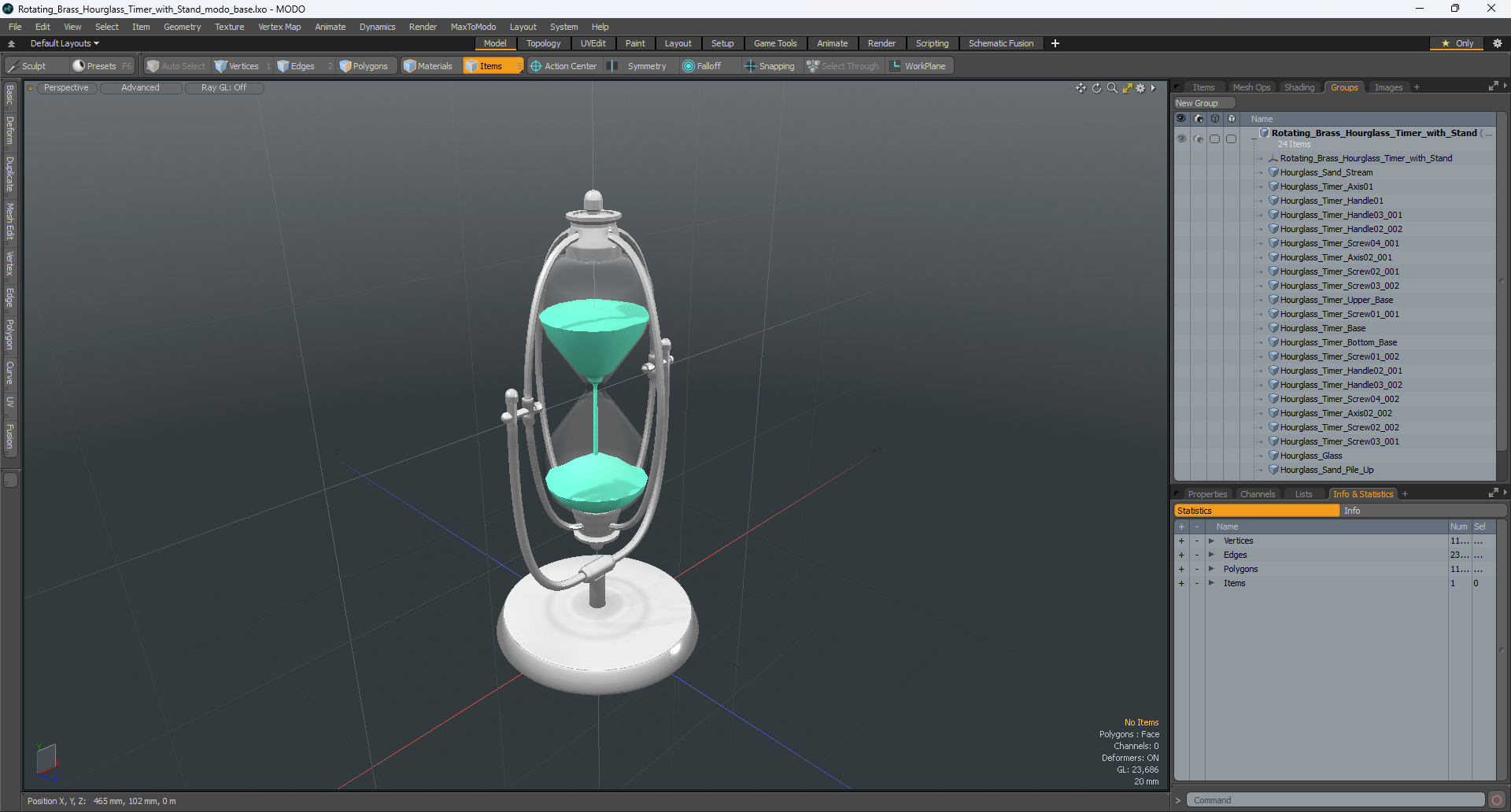This screenshot has height=812, width=1511.
Task: Remove Polygons from selection with minus
Action: (x=1197, y=569)
